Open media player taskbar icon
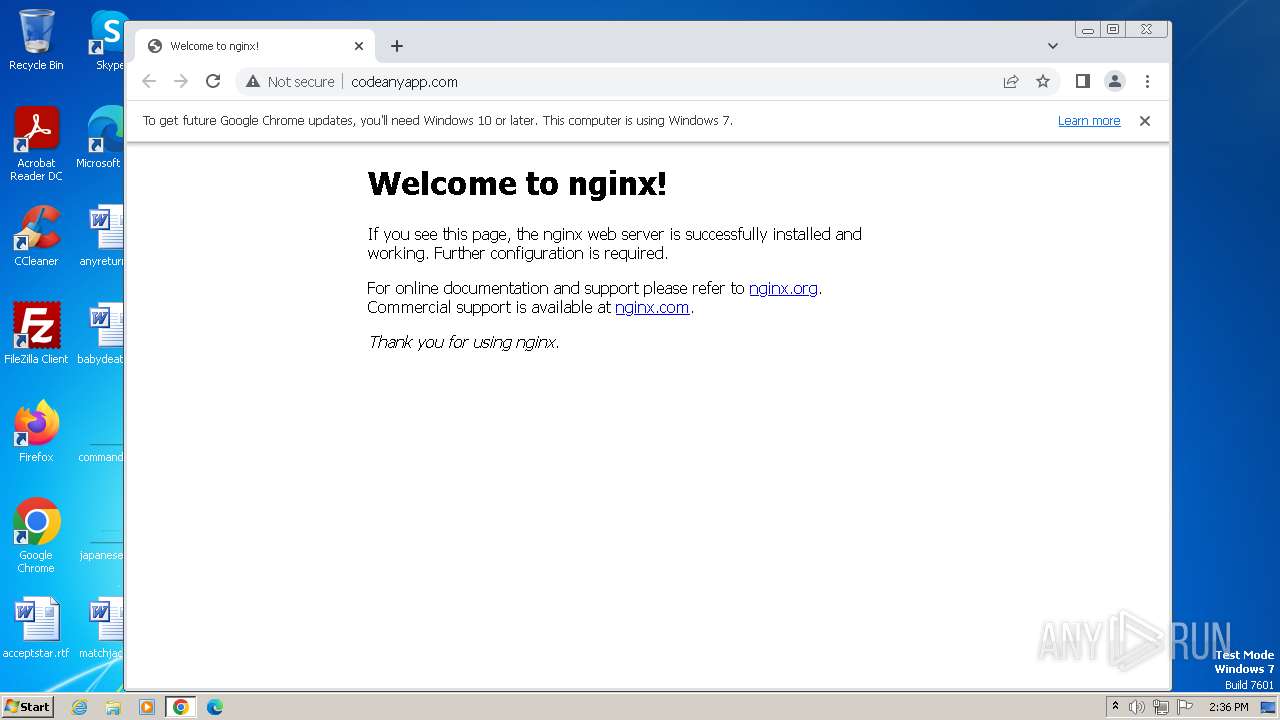 pyautogui.click(x=147, y=707)
